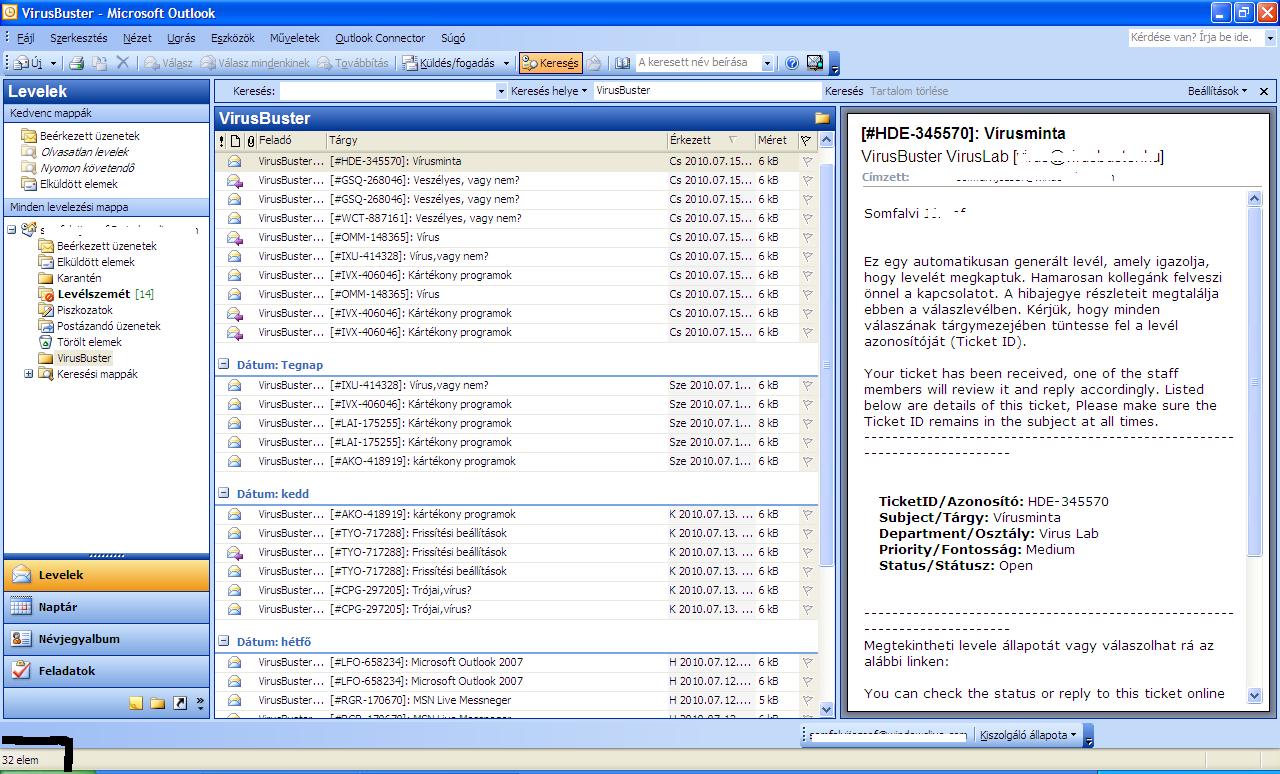Screen dimensions: 1280x774
Task: Click the Válasz reply button
Action: click(x=168, y=63)
